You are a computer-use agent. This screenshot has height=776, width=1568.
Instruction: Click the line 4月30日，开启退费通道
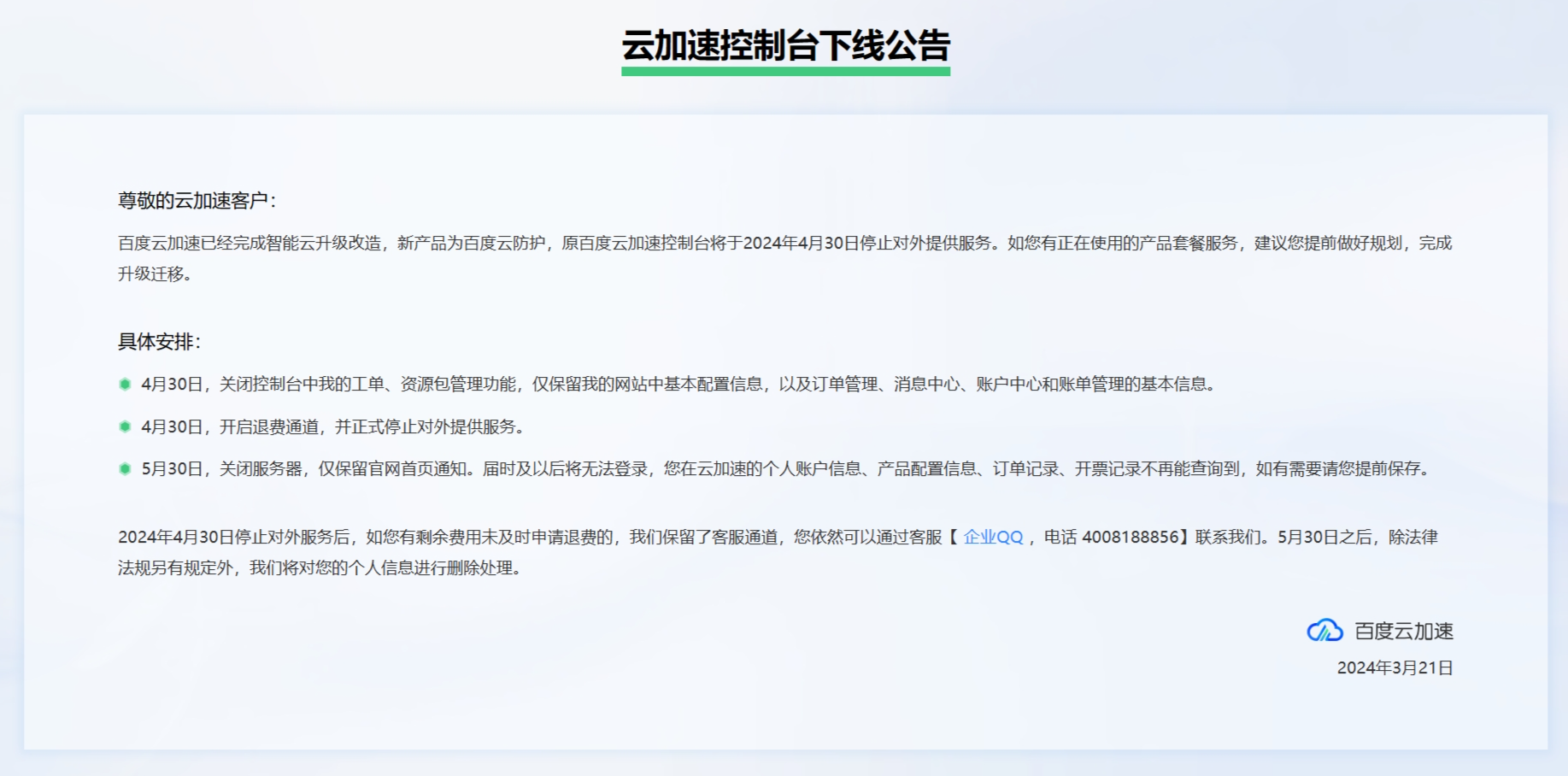(333, 426)
